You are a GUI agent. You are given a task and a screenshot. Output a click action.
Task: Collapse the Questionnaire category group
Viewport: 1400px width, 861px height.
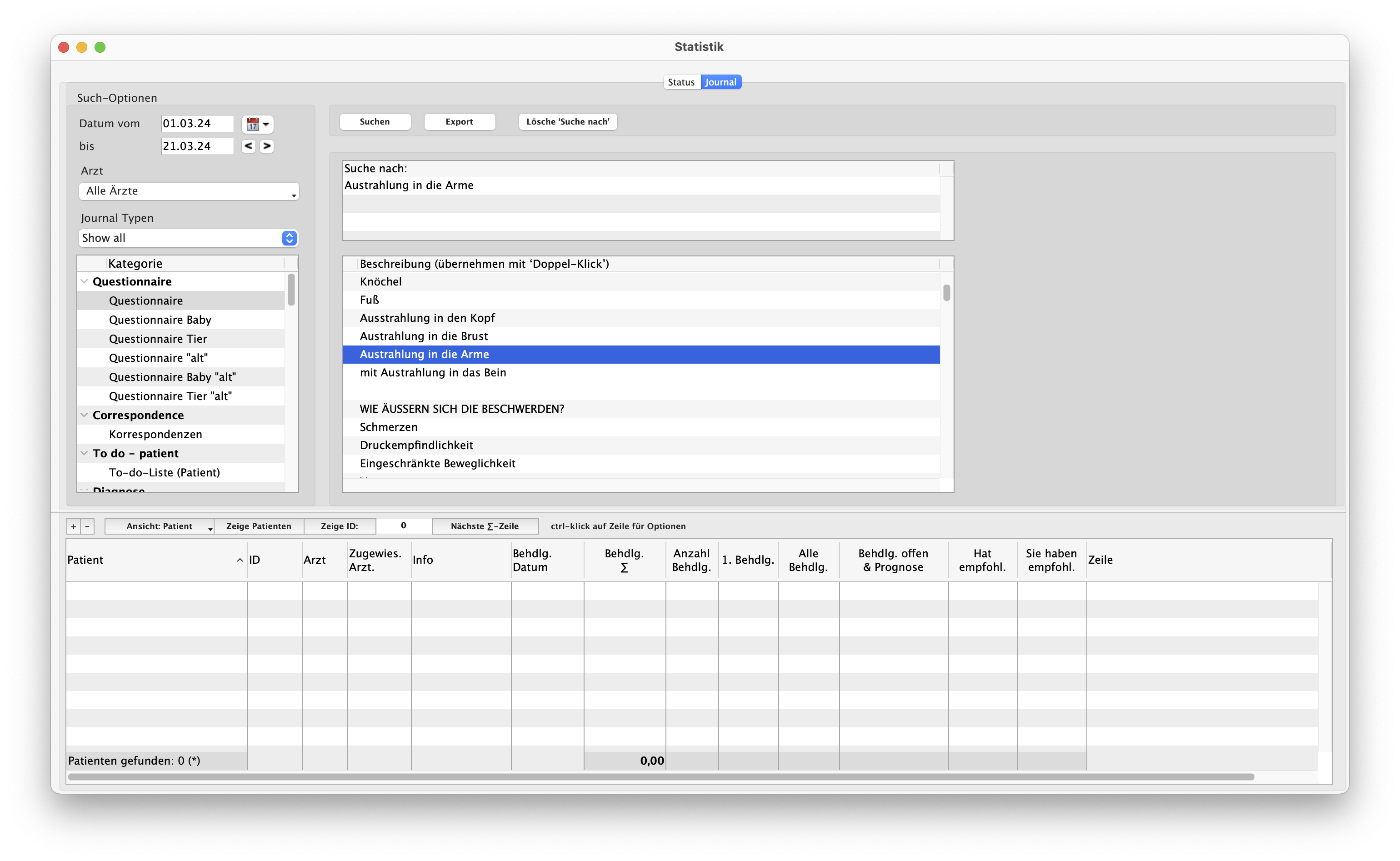point(84,281)
